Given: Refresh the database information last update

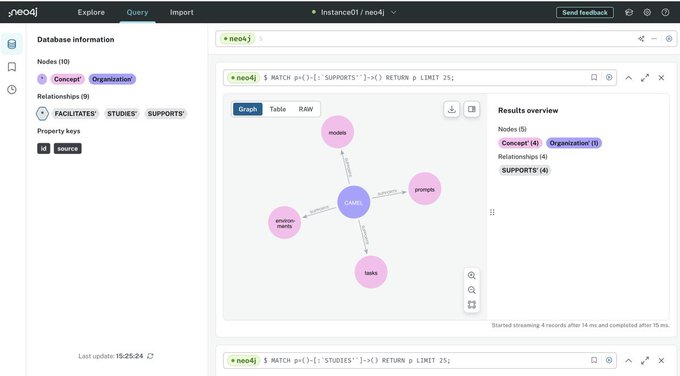Looking at the screenshot, I should coord(150,356).
